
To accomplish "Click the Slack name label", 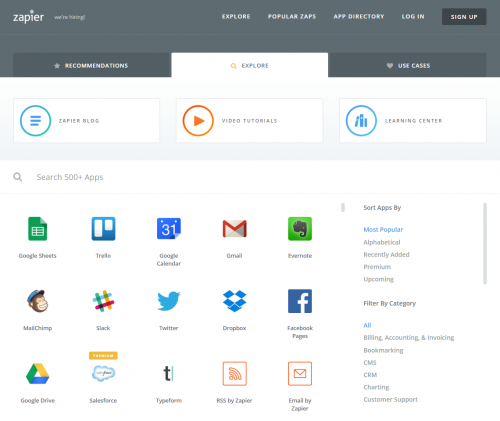I will (103, 328).
